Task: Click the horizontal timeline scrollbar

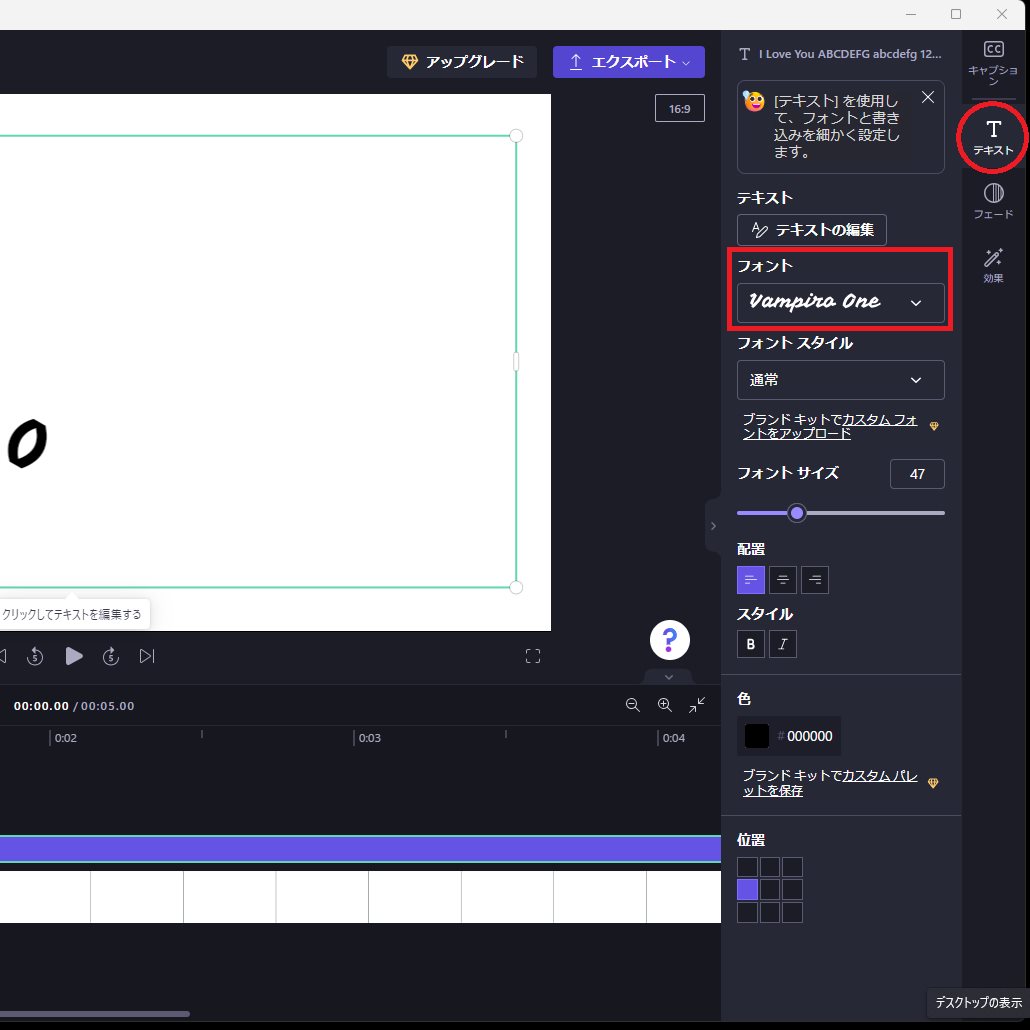Action: pos(95,1014)
